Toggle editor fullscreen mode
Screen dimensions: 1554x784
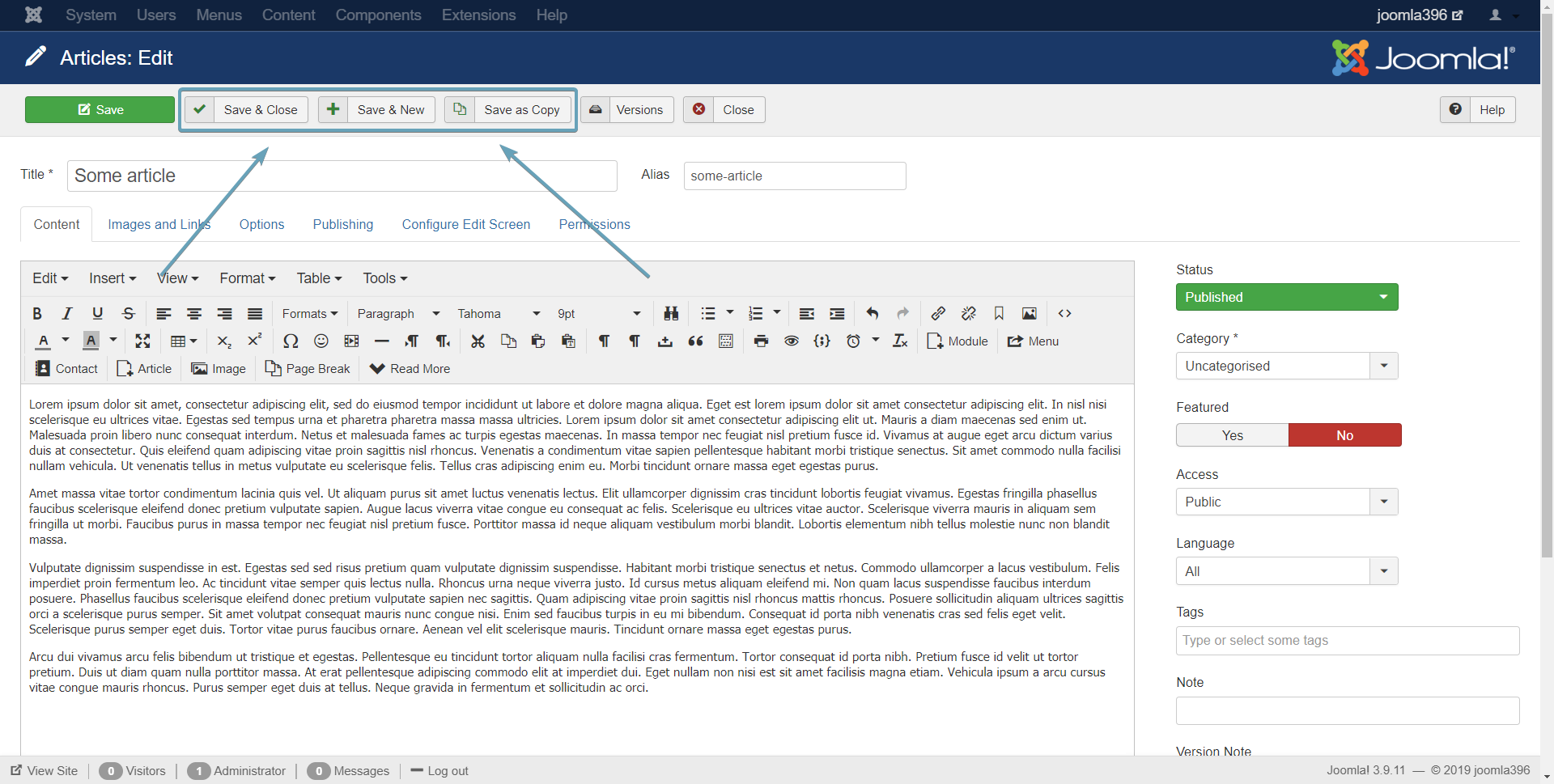(x=142, y=341)
